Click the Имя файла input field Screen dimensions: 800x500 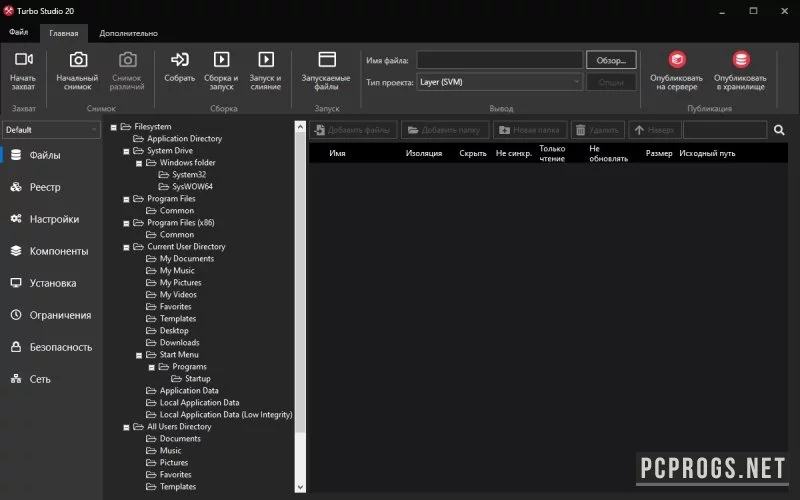pyautogui.click(x=499, y=60)
